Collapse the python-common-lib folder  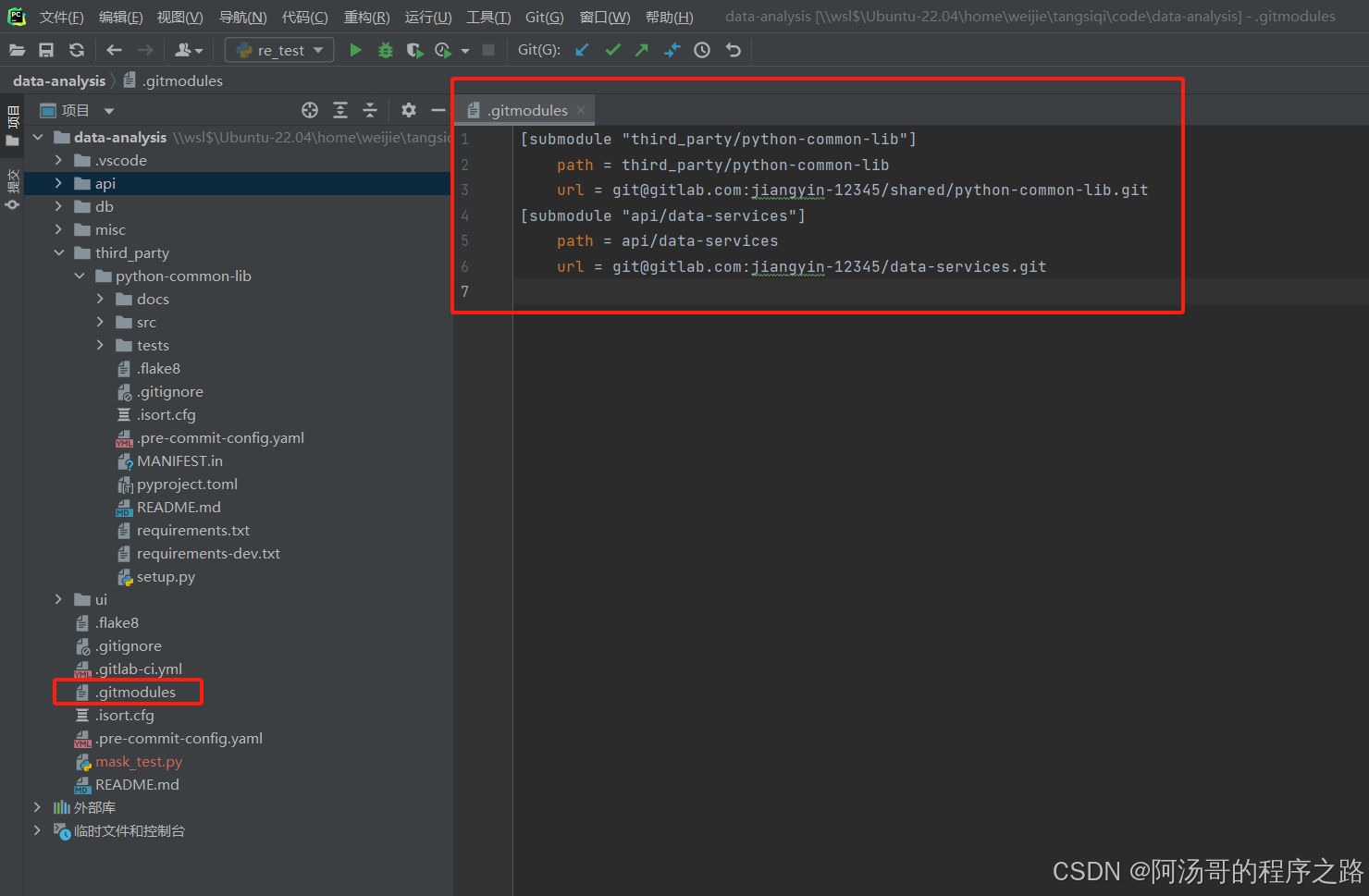[80, 276]
